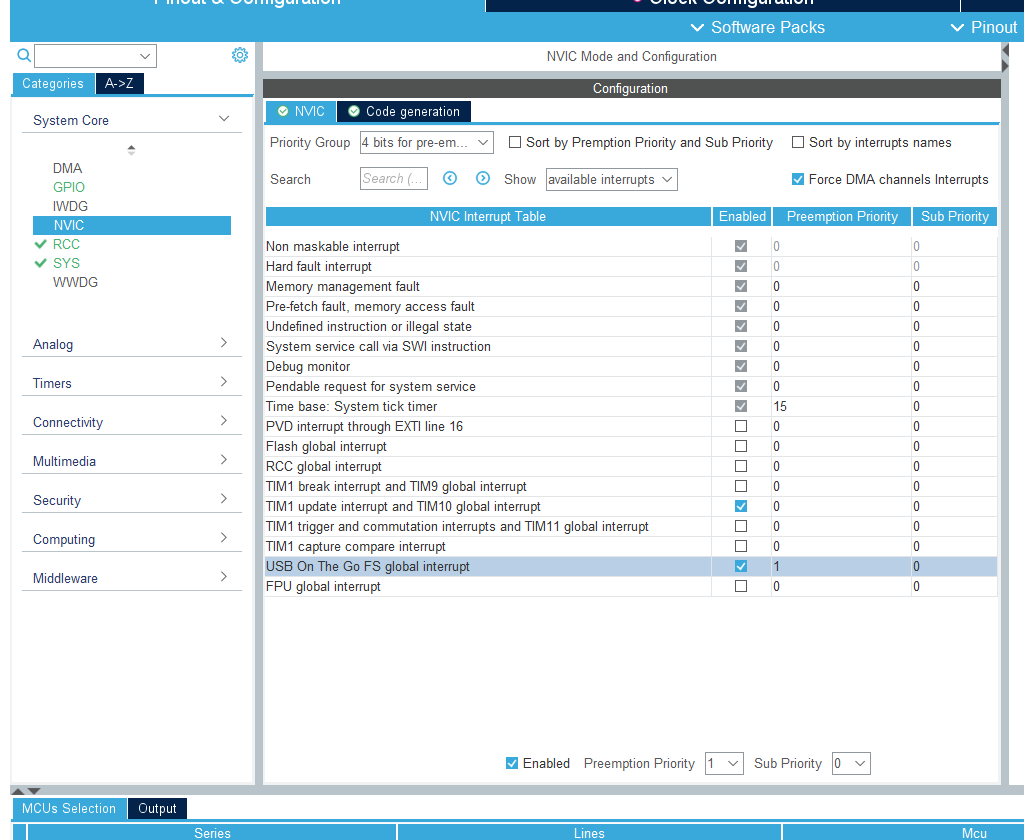This screenshot has width=1024, height=840.
Task: Enable TIM1 capture compare interrupt checkbox
Action: 741,546
